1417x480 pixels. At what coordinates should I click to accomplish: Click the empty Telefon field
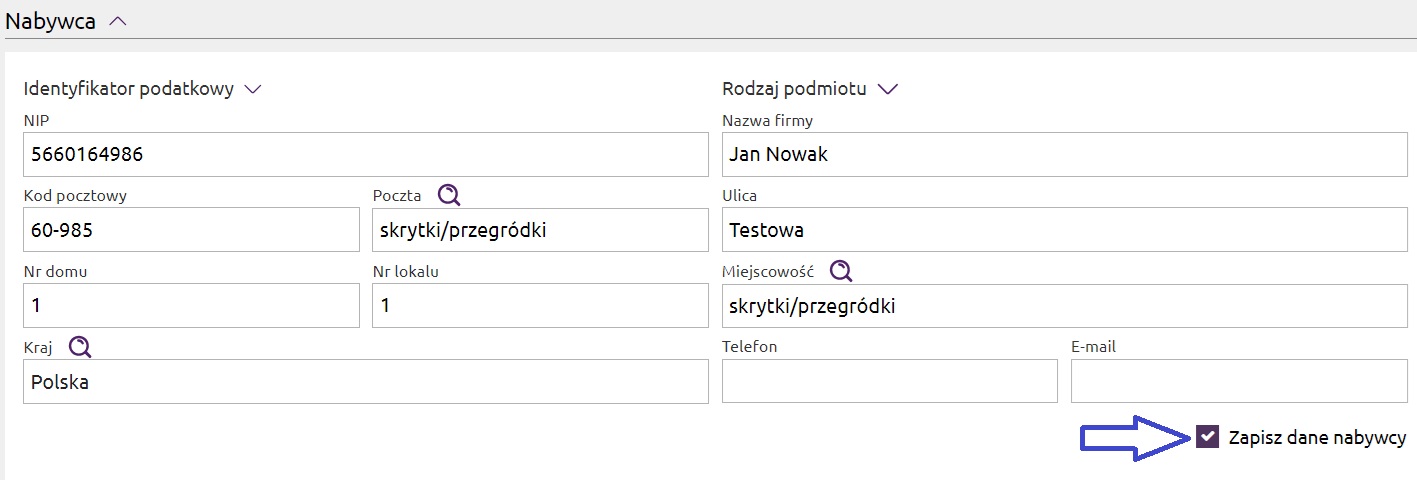tap(890, 381)
